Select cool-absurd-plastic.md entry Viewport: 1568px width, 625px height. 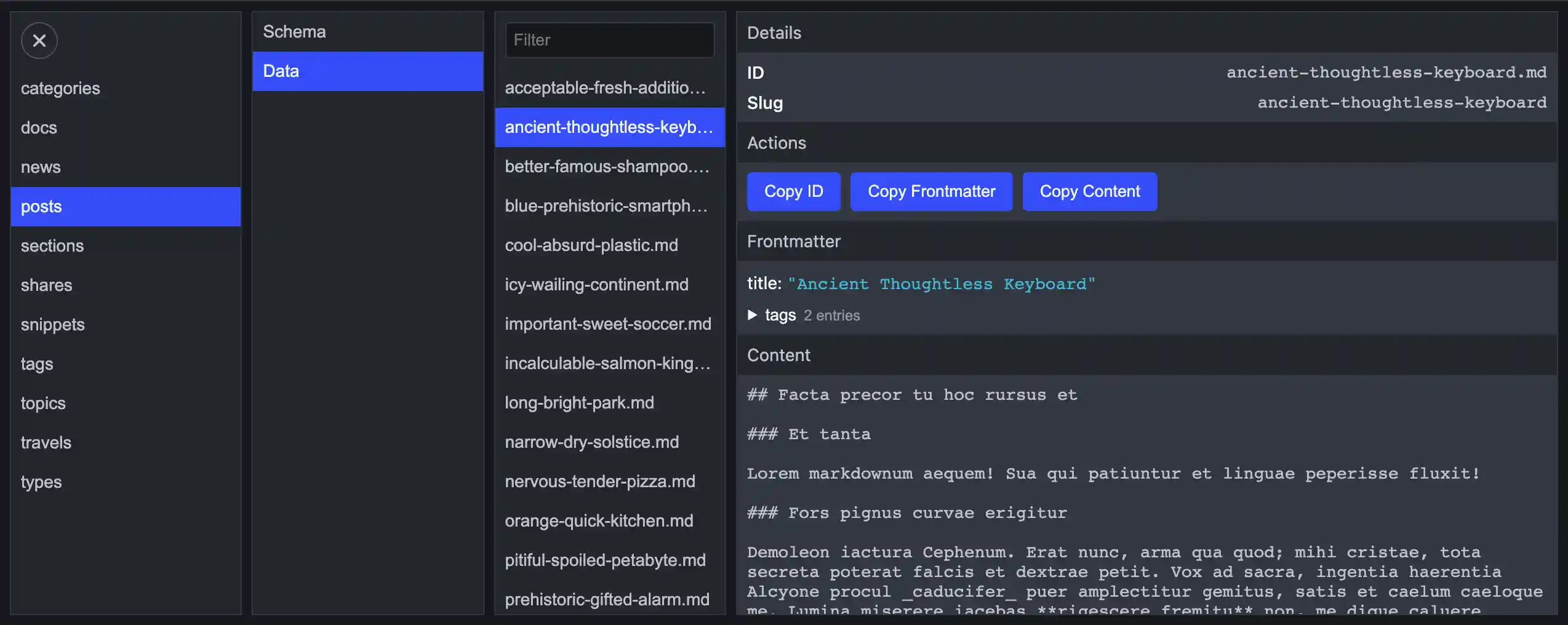610,245
